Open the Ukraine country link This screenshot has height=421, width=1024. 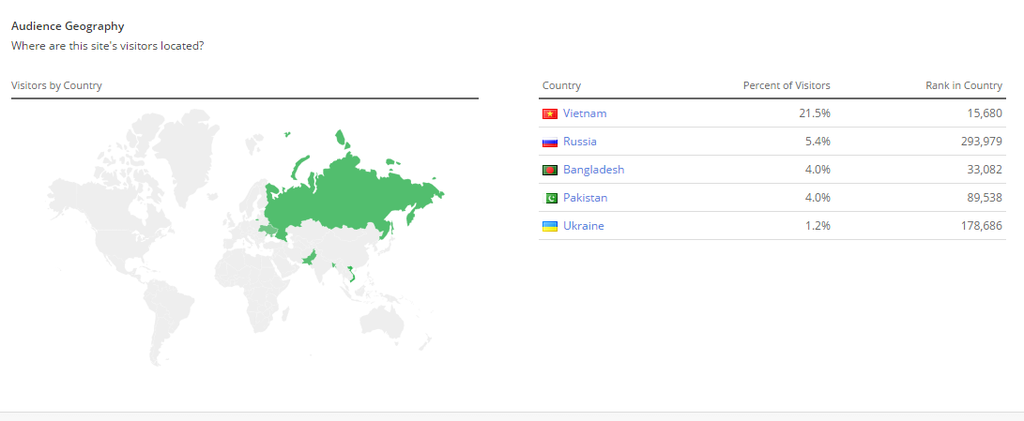click(583, 225)
